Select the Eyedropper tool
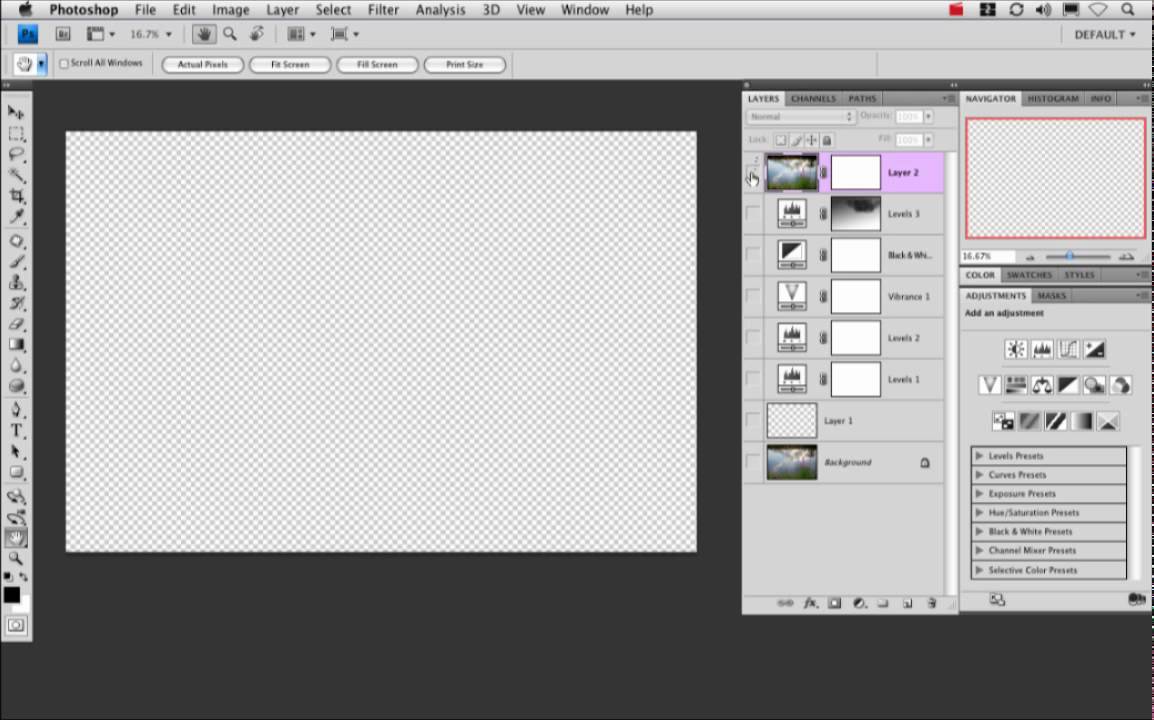Screen dimensions: 1154x720 point(15,216)
